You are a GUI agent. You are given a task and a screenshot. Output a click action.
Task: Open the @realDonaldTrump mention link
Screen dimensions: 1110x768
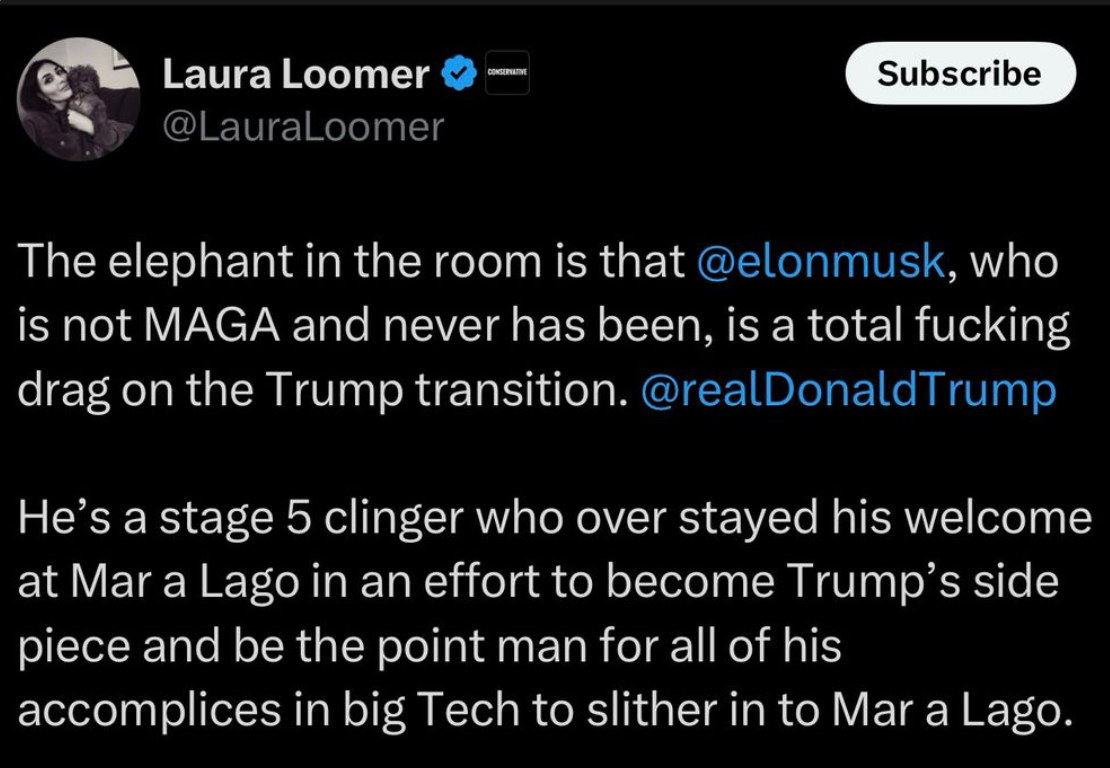click(847, 390)
